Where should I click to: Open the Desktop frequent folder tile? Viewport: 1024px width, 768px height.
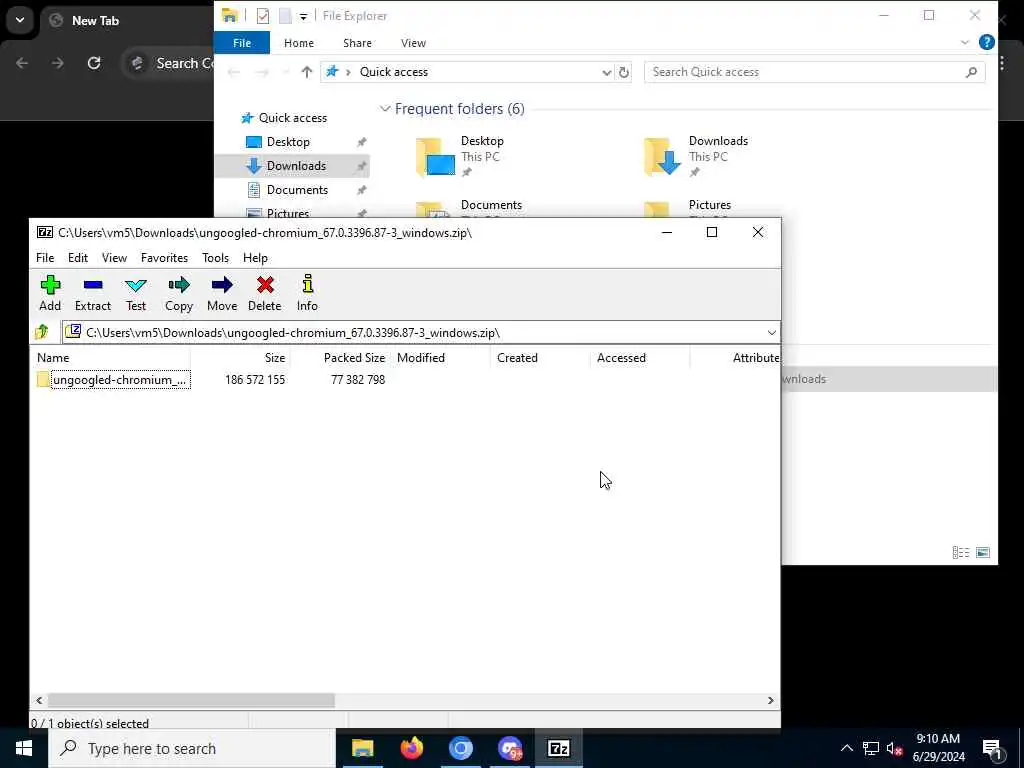[460, 157]
